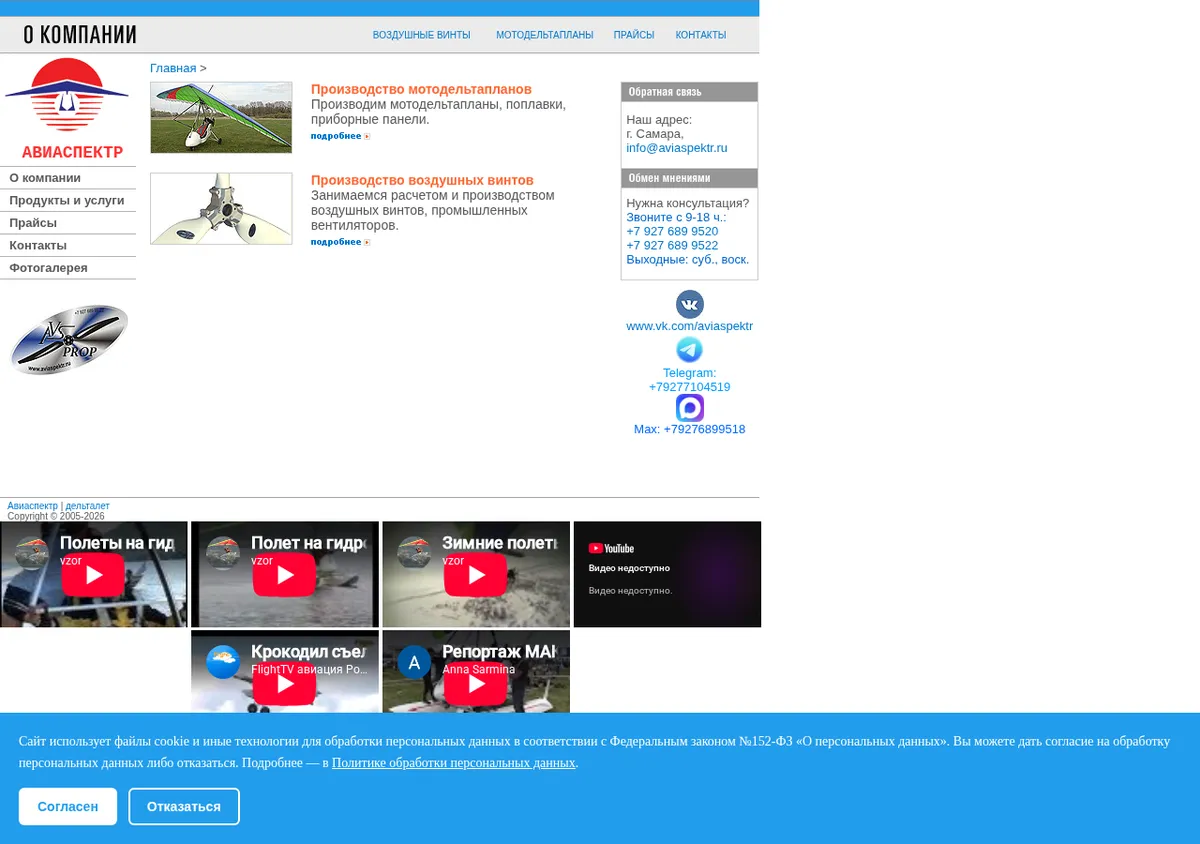The height and width of the screenshot is (844, 1200).
Task: Click the Telegram icon
Action: (689, 350)
